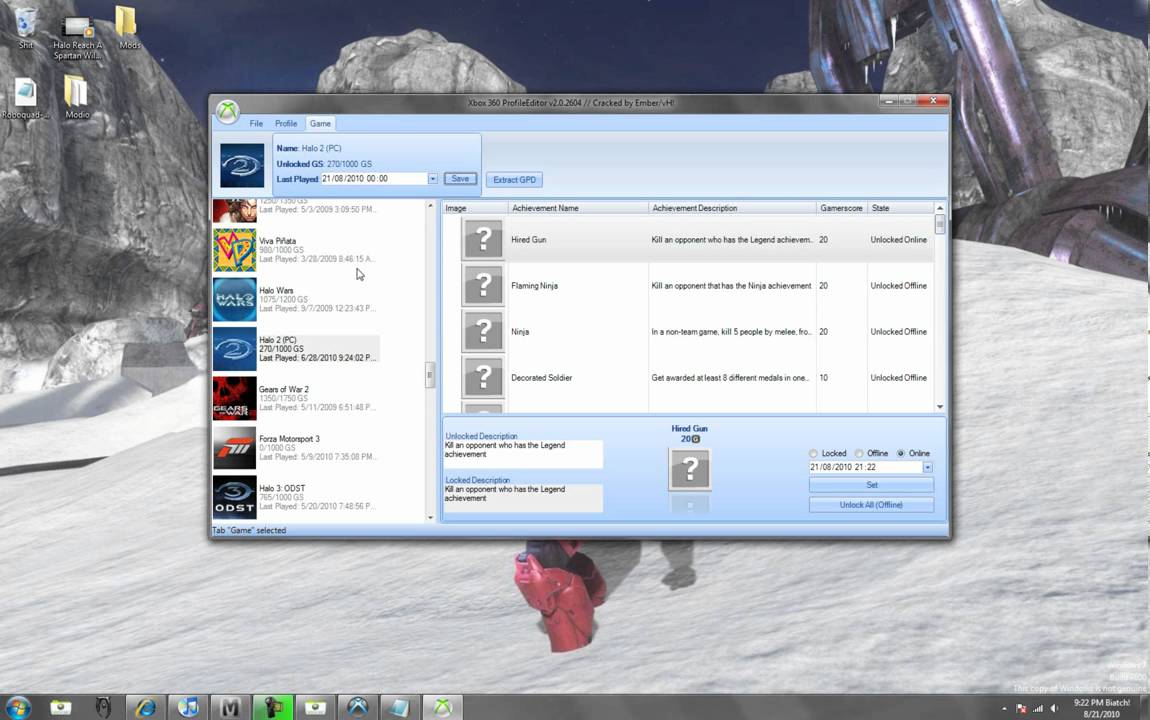The image size is (1150, 720).
Task: Open iTunes from the taskbar
Action: pos(188,708)
